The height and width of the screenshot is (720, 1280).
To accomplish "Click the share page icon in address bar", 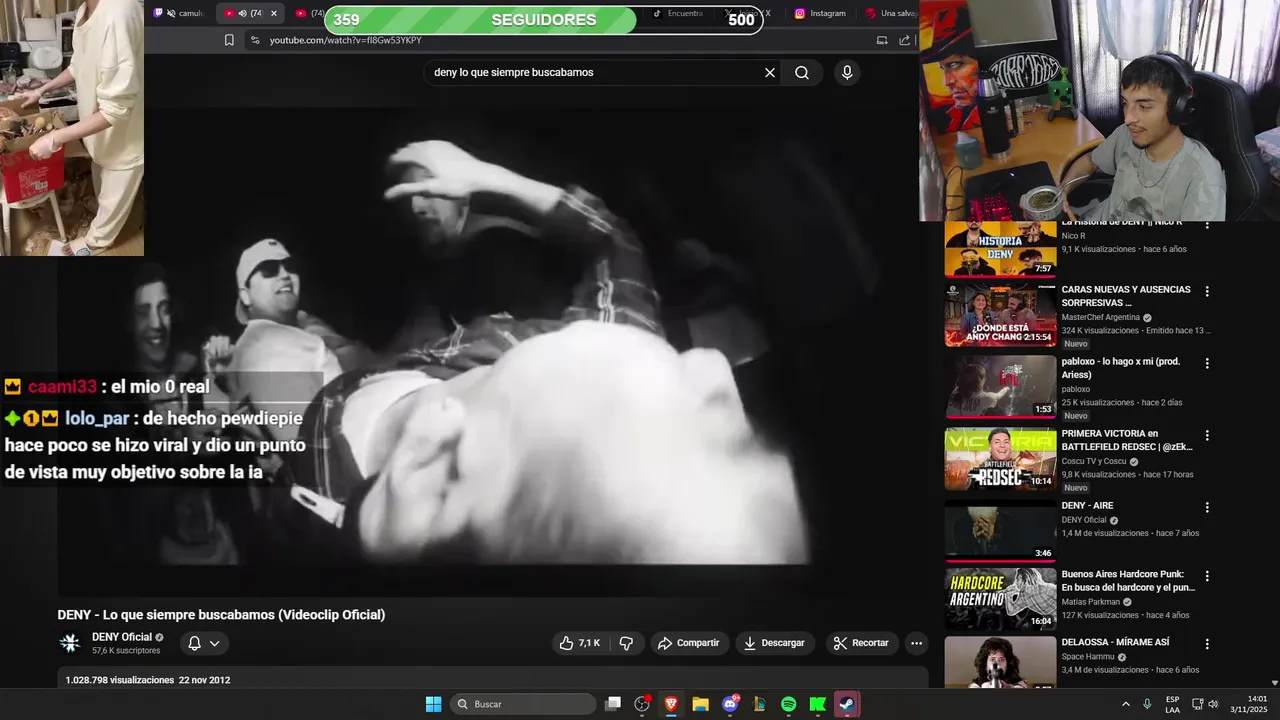I will click(905, 40).
